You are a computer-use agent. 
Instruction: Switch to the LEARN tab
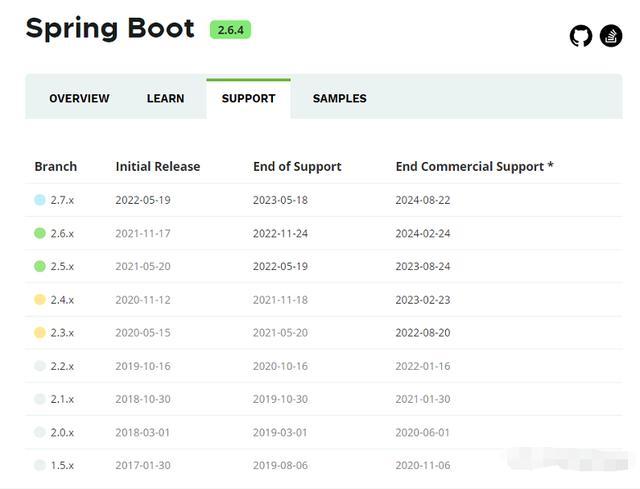tap(165, 98)
